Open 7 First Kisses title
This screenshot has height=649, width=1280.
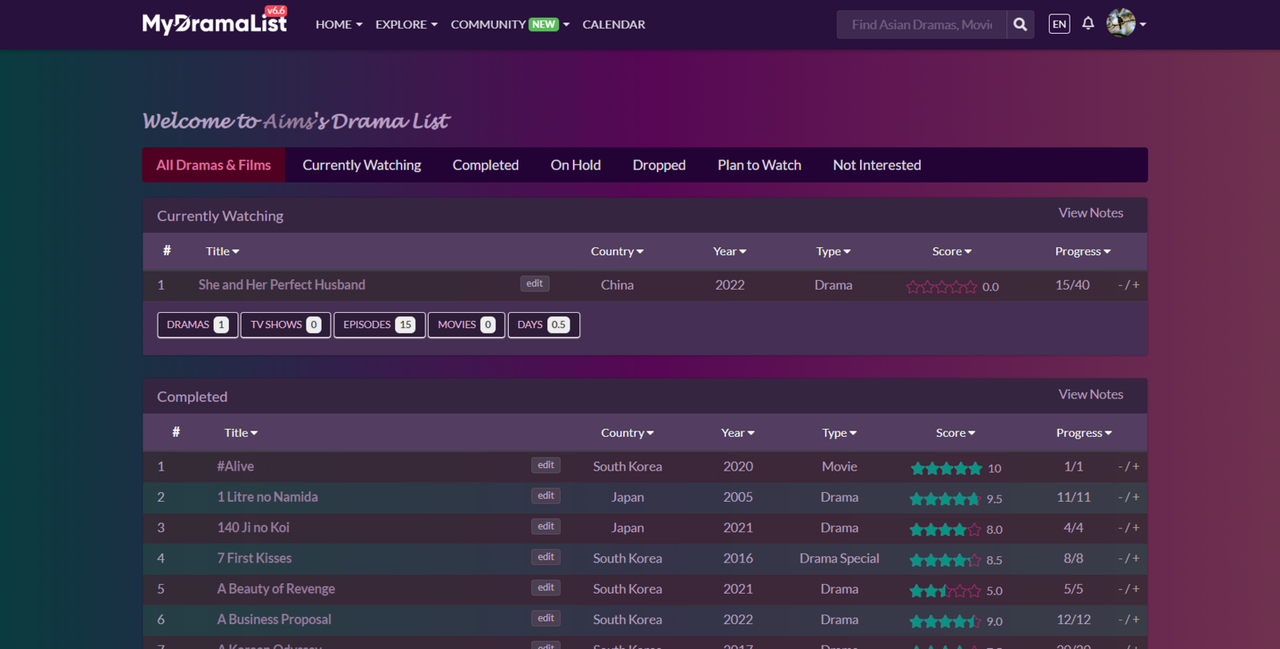[x=254, y=558]
